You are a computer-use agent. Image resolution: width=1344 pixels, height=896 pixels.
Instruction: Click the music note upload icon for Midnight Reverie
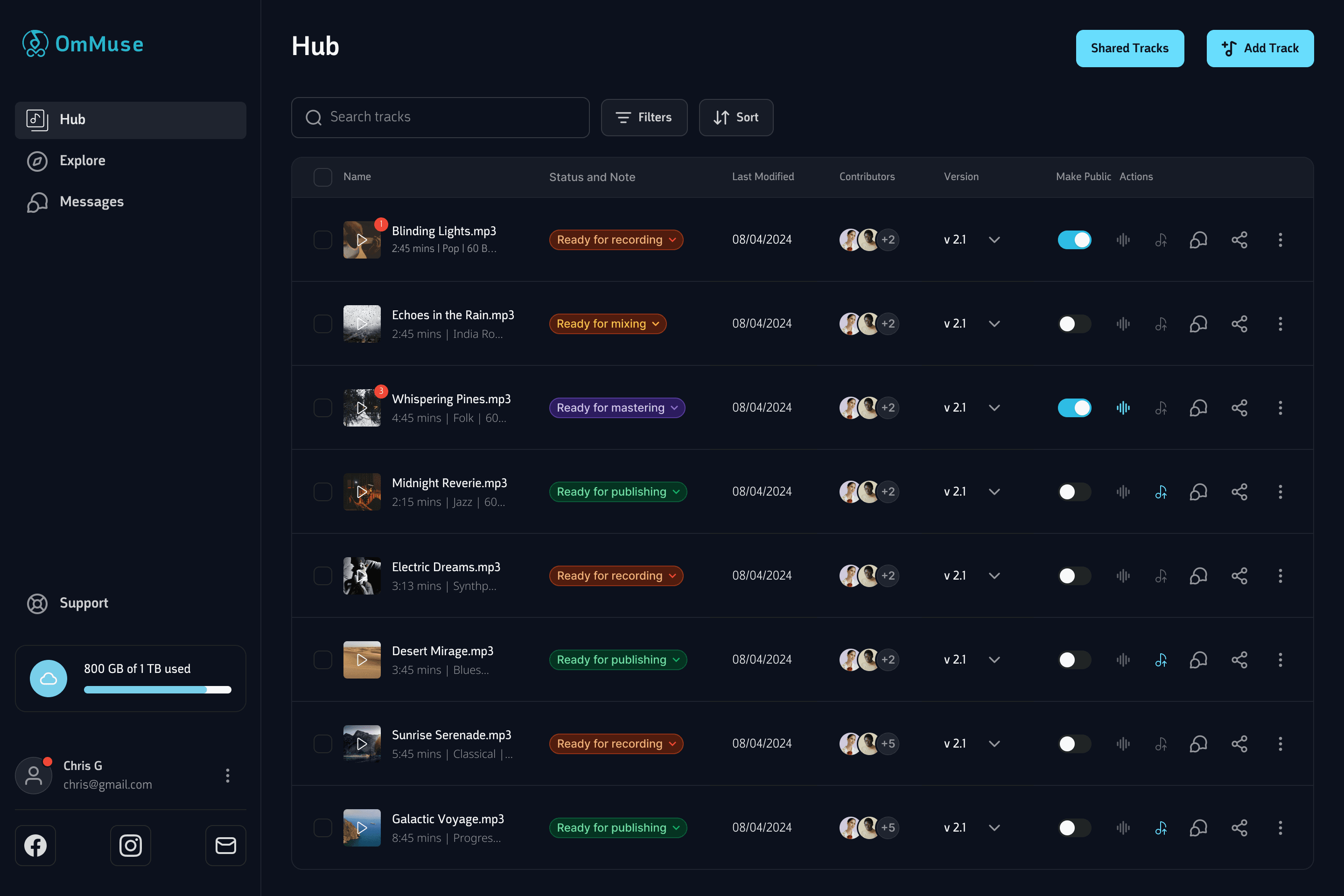click(x=1161, y=491)
